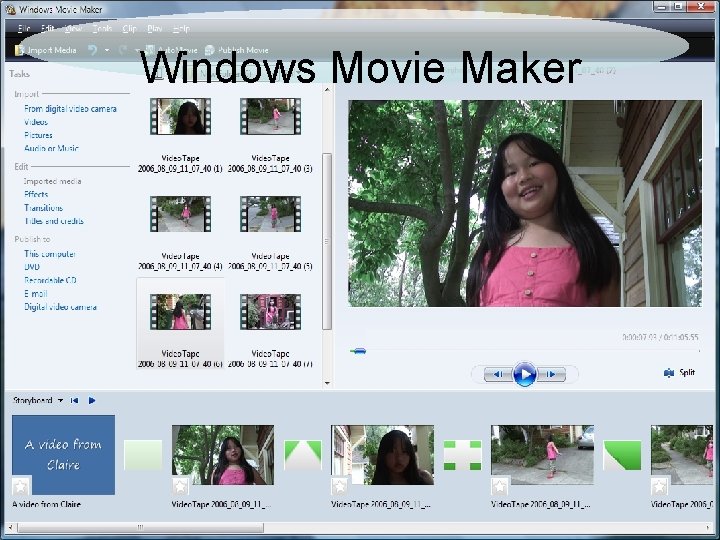Click the green triangle wipe transition
The image size is (720, 540).
pos(303,455)
